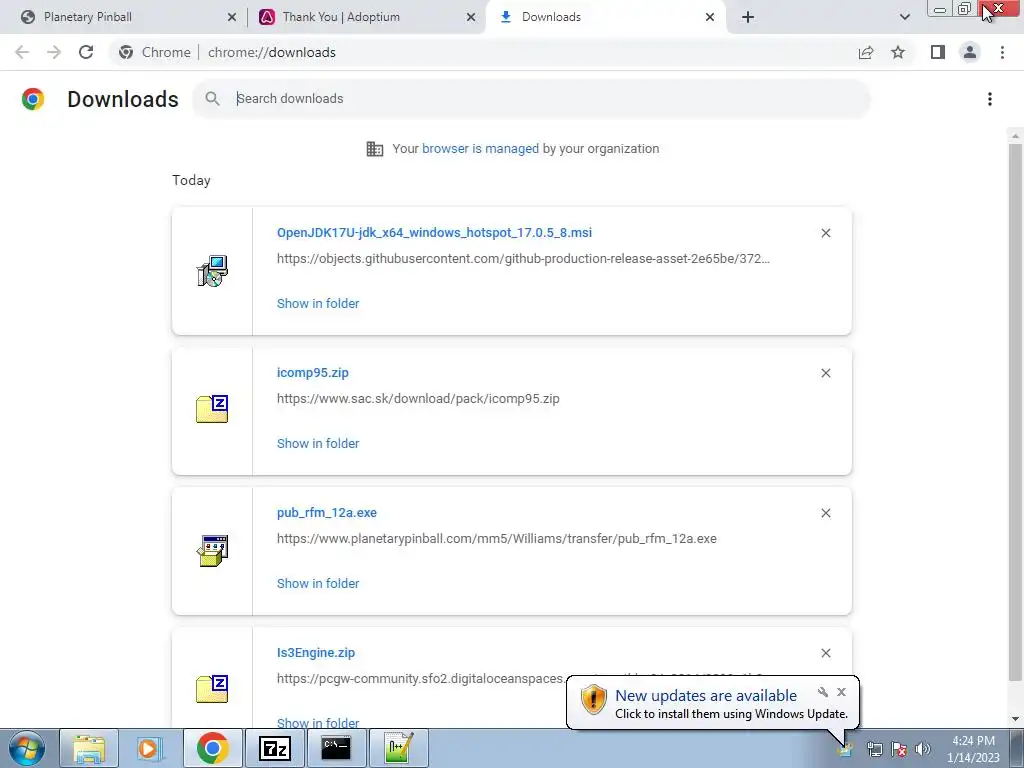Click the scrollbar down arrow
The height and width of the screenshot is (768, 1024).
pyautogui.click(x=1014, y=719)
